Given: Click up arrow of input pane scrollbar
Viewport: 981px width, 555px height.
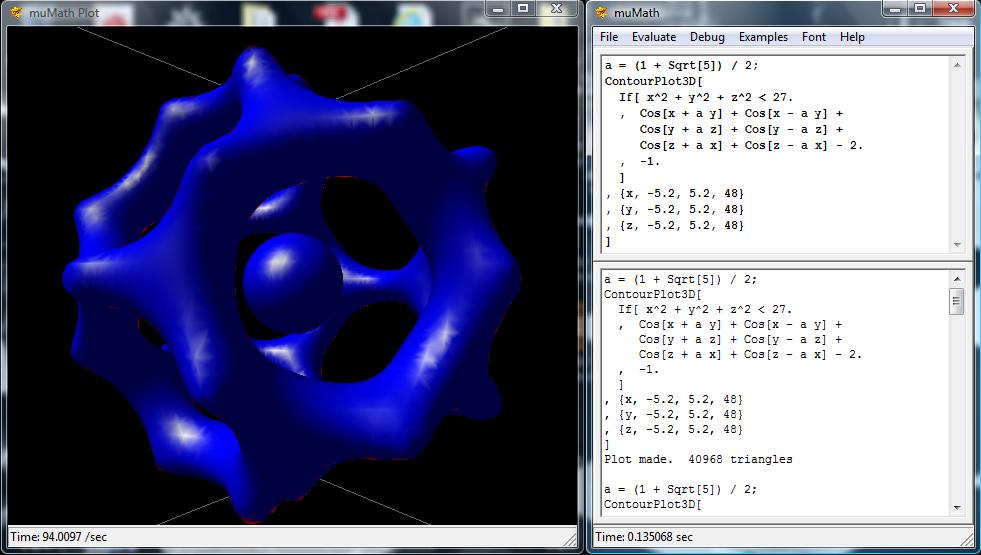Looking at the screenshot, I should pyautogui.click(x=957, y=64).
